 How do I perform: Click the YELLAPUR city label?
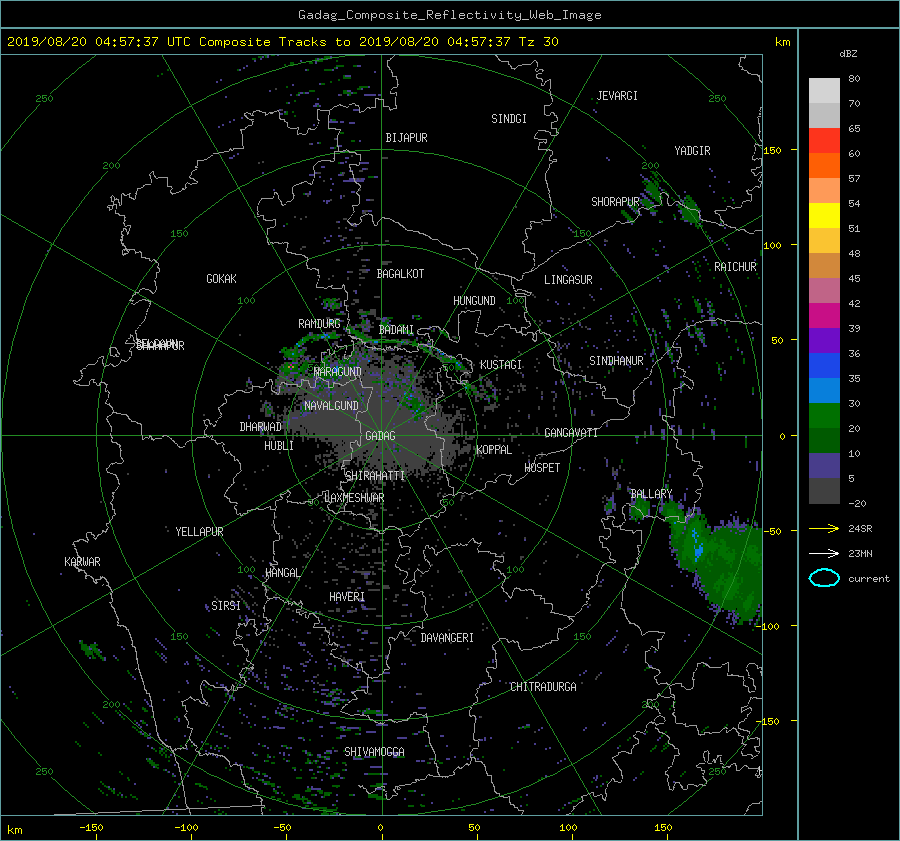(x=199, y=532)
